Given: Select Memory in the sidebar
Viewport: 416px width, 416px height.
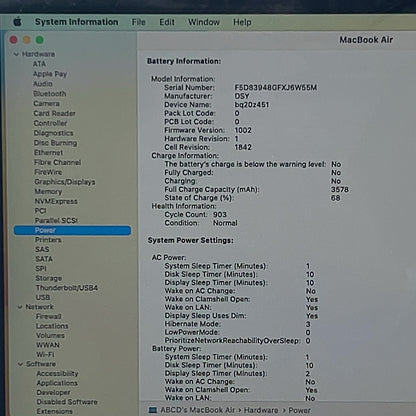Looking at the screenshot, I should coord(48,192).
